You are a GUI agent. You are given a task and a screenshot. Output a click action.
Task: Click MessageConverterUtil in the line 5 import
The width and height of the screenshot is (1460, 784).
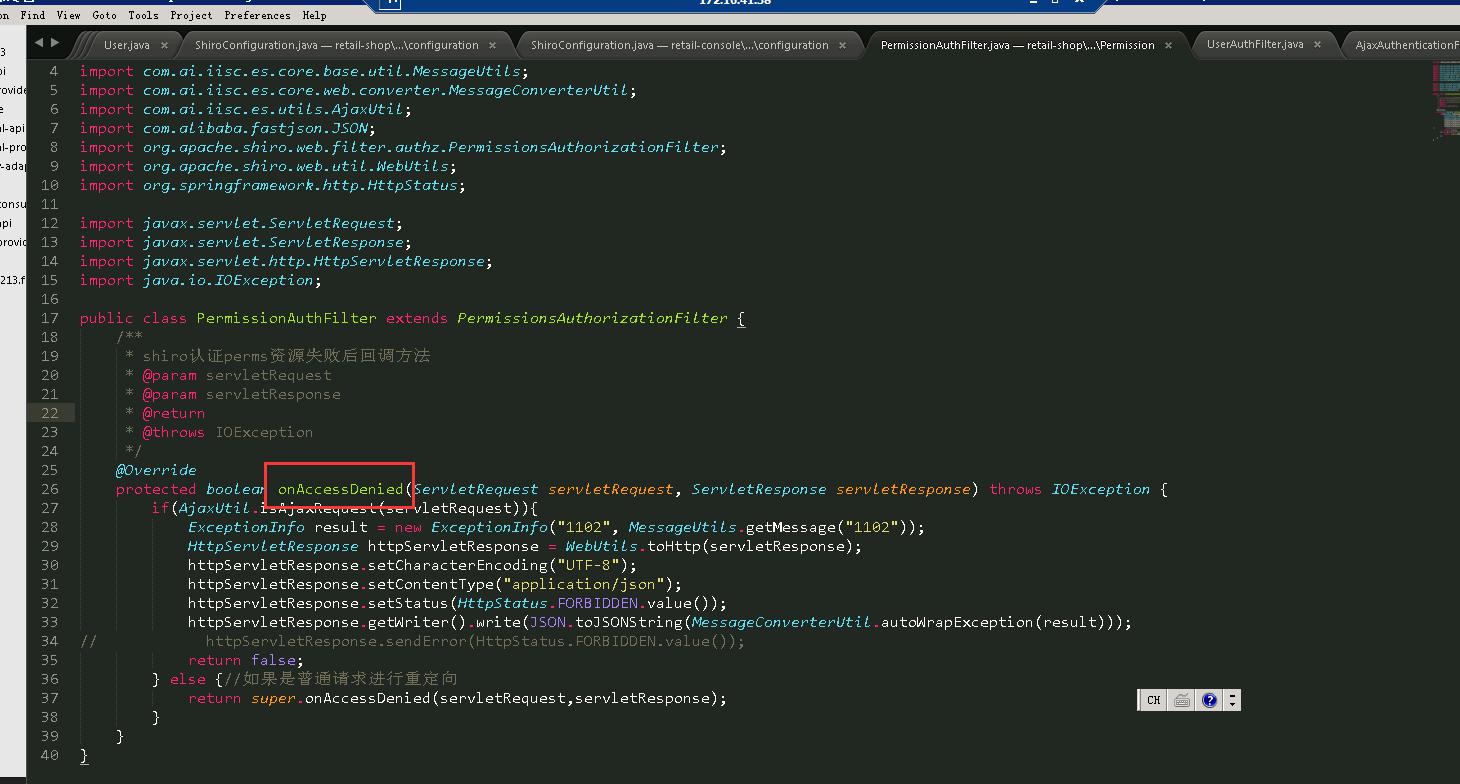(x=539, y=90)
